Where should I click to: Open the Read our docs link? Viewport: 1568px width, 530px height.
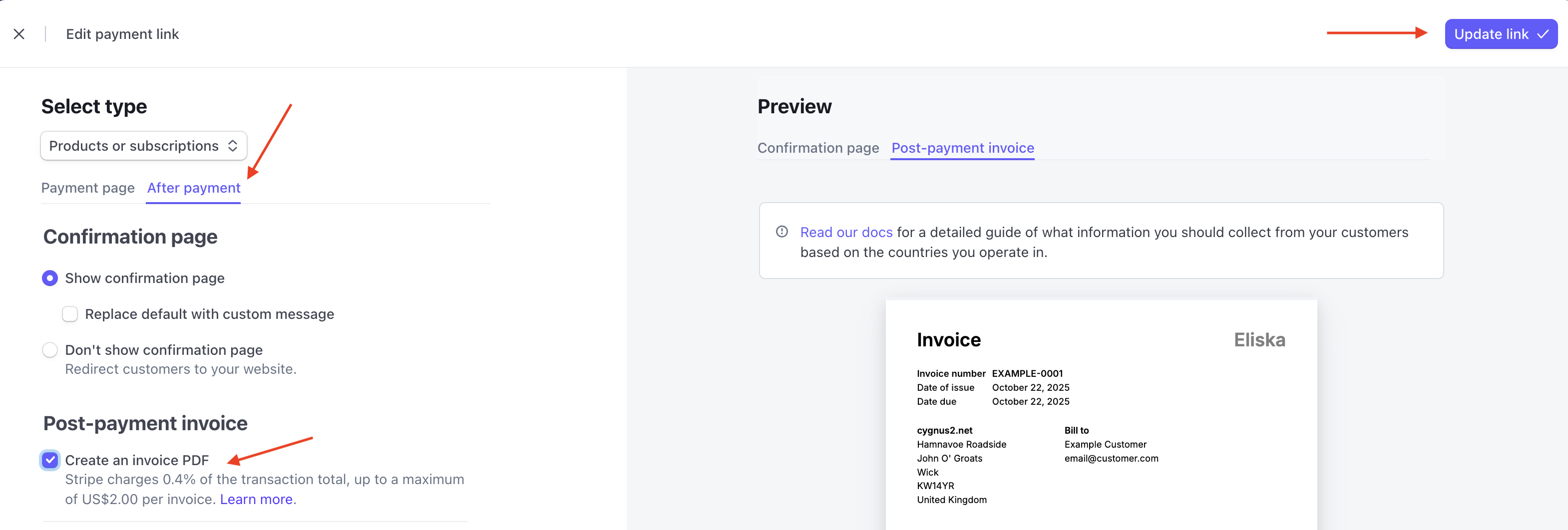(x=845, y=233)
